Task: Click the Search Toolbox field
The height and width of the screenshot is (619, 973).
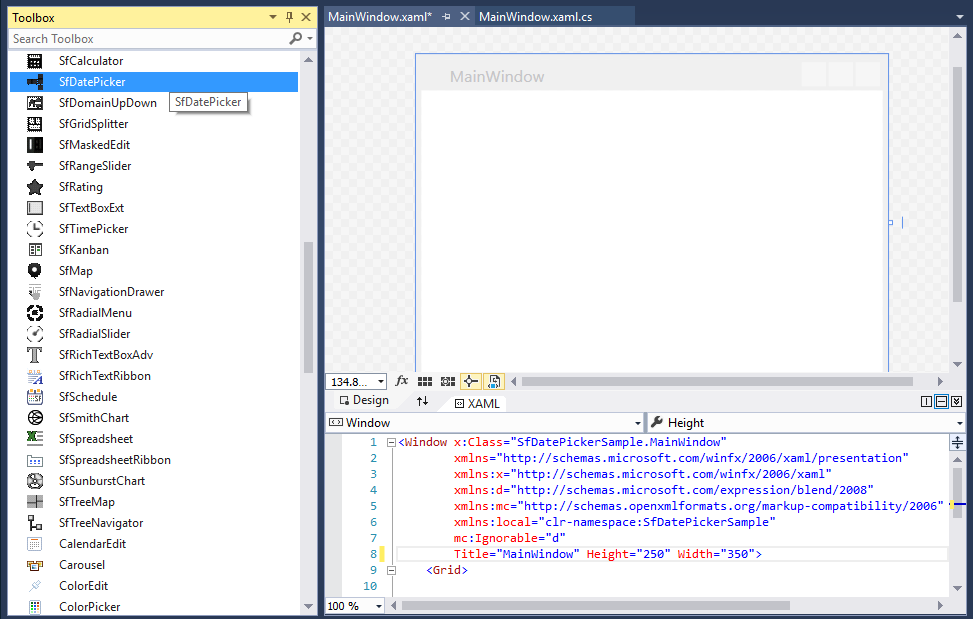Action: 148,39
